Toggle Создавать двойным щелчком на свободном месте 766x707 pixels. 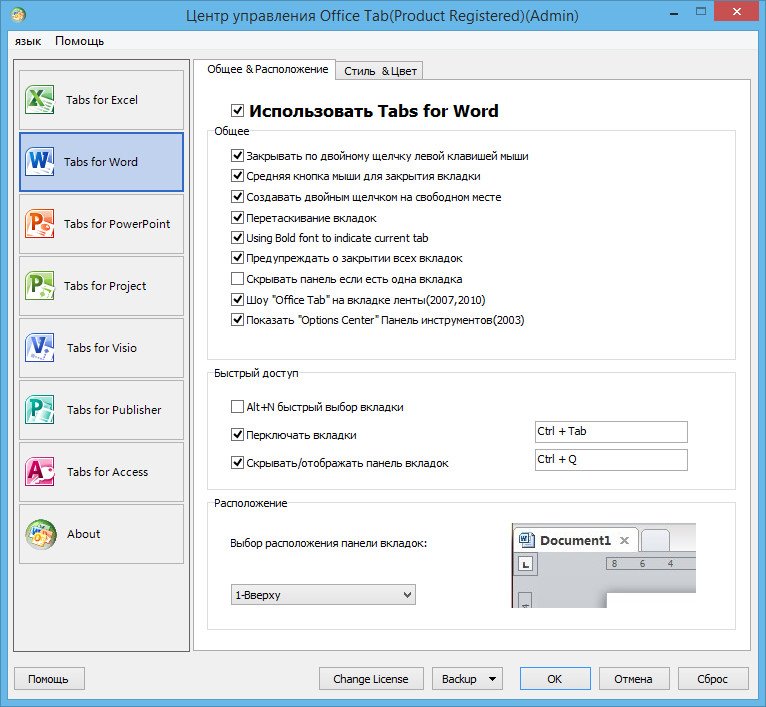click(237, 197)
